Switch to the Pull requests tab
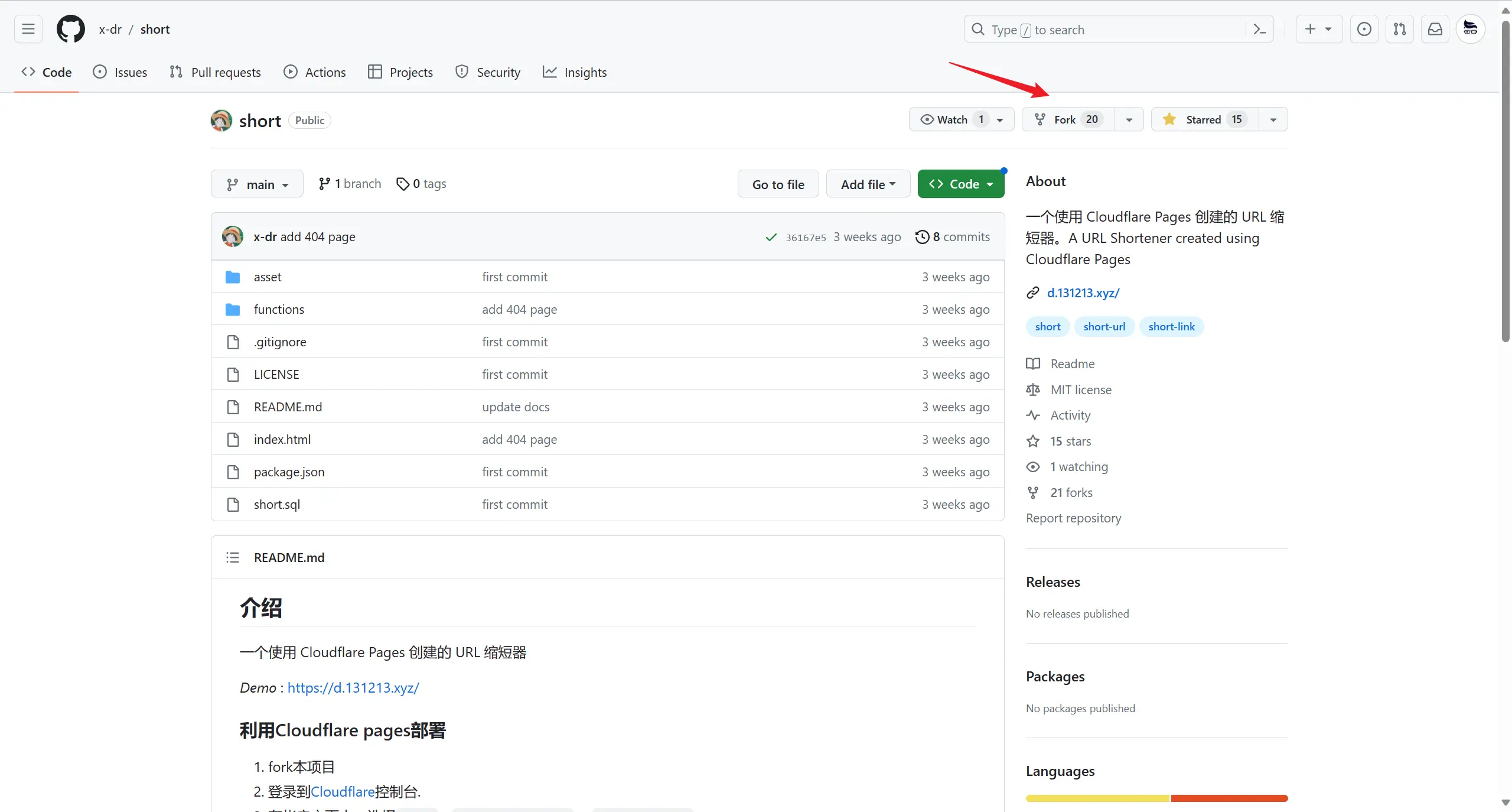 pos(215,72)
